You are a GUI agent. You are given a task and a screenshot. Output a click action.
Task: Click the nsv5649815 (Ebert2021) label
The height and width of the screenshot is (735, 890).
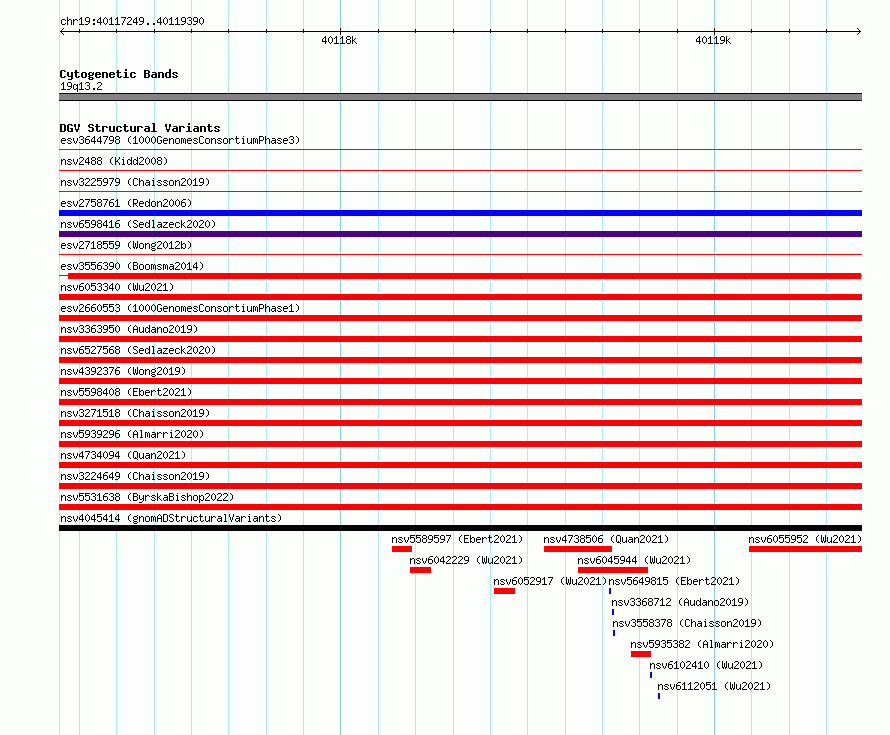(x=674, y=581)
